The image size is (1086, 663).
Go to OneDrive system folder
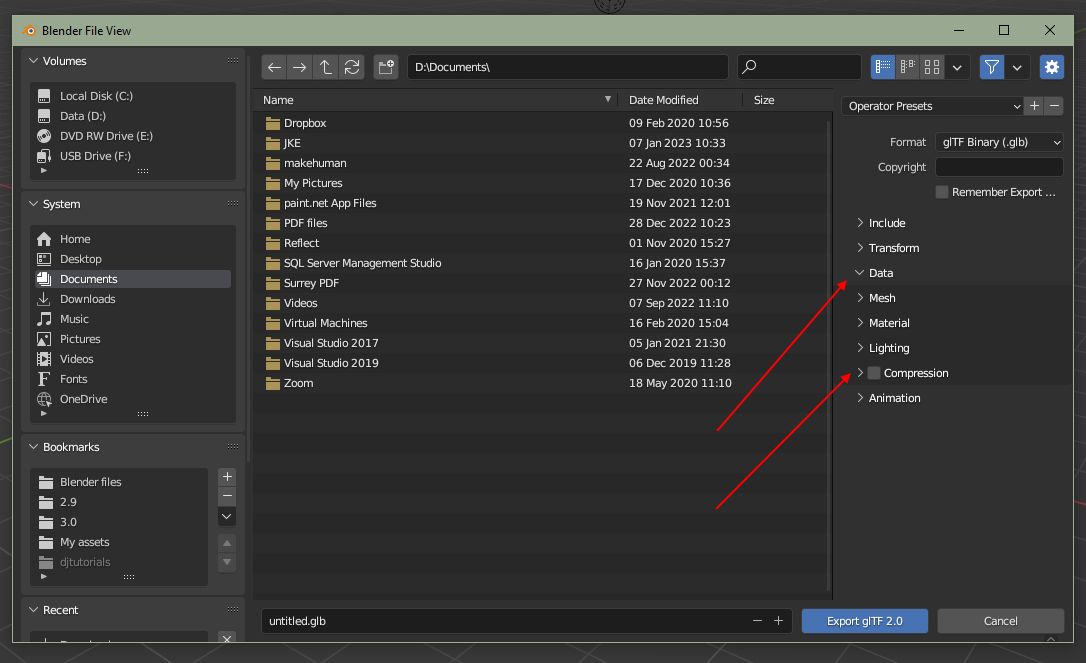[x=132, y=399]
